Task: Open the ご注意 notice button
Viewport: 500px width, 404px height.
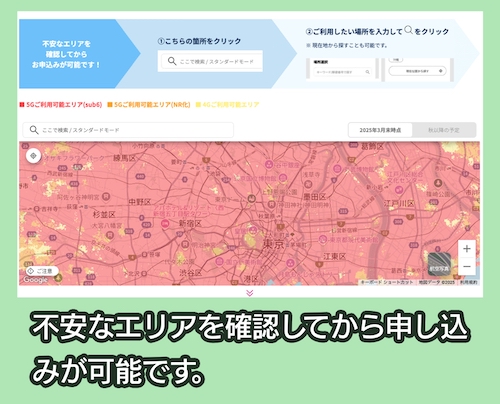Action: coord(42,271)
